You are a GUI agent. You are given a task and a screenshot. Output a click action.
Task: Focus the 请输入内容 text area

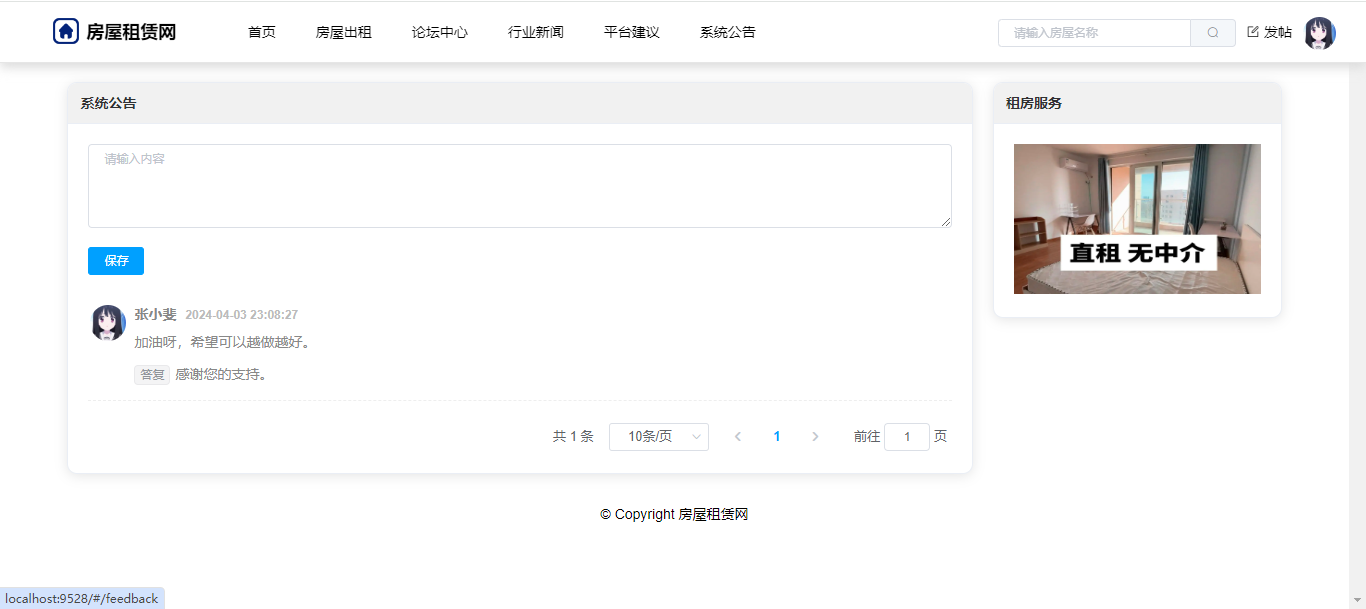[x=519, y=186]
